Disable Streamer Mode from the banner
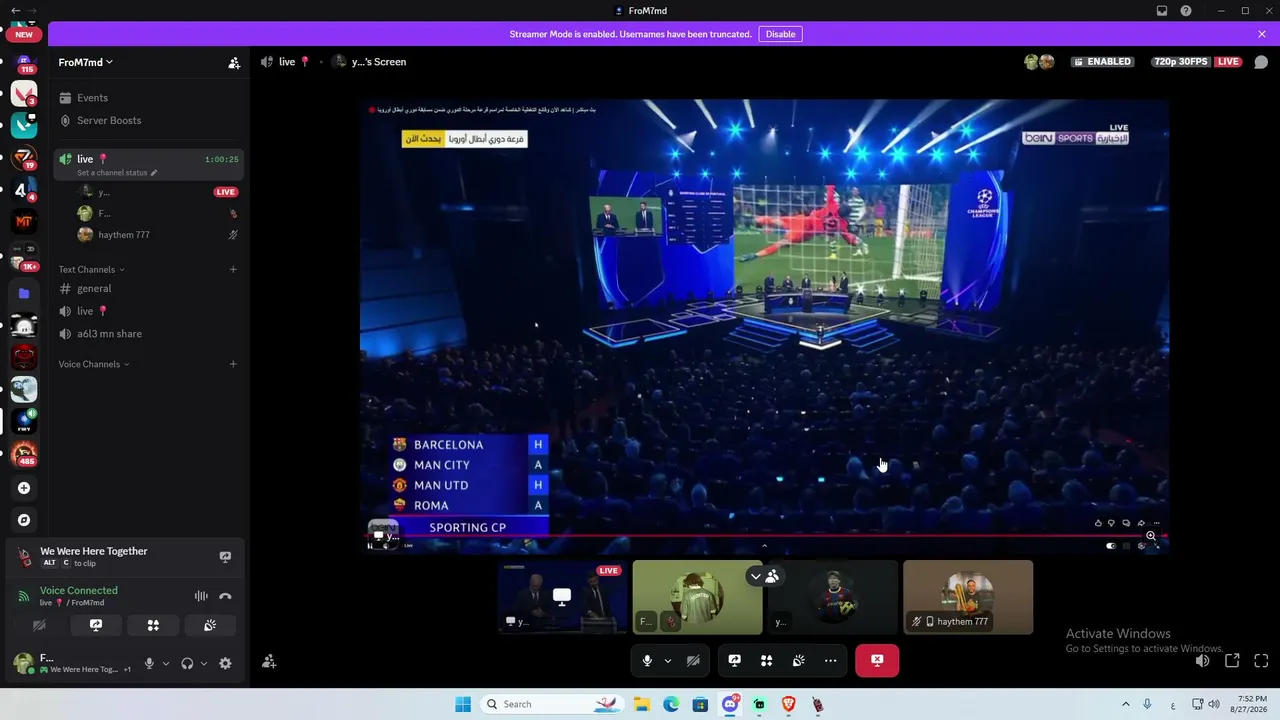 pos(780,34)
